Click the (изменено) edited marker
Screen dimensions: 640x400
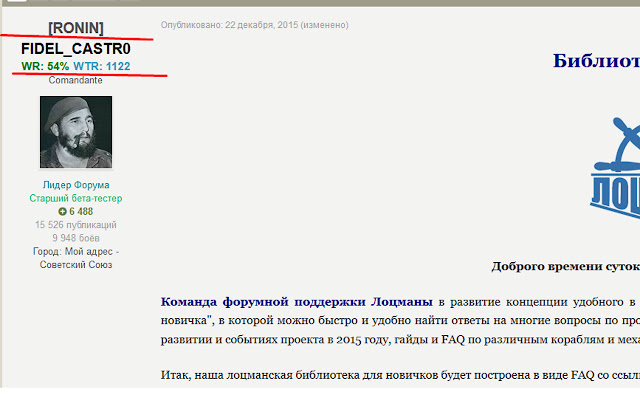tap(324, 25)
